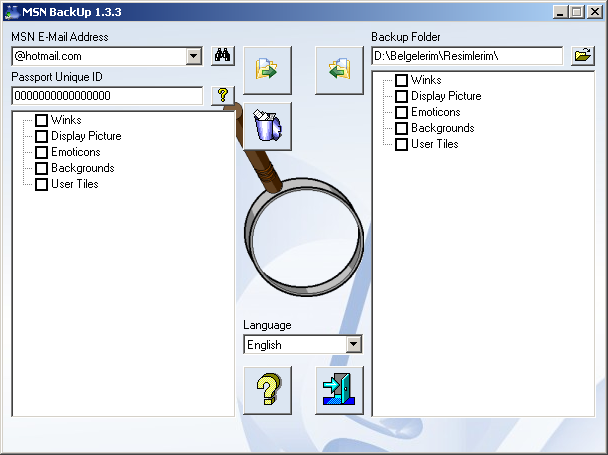Check Winks in the left list

pyautogui.click(x=41, y=120)
